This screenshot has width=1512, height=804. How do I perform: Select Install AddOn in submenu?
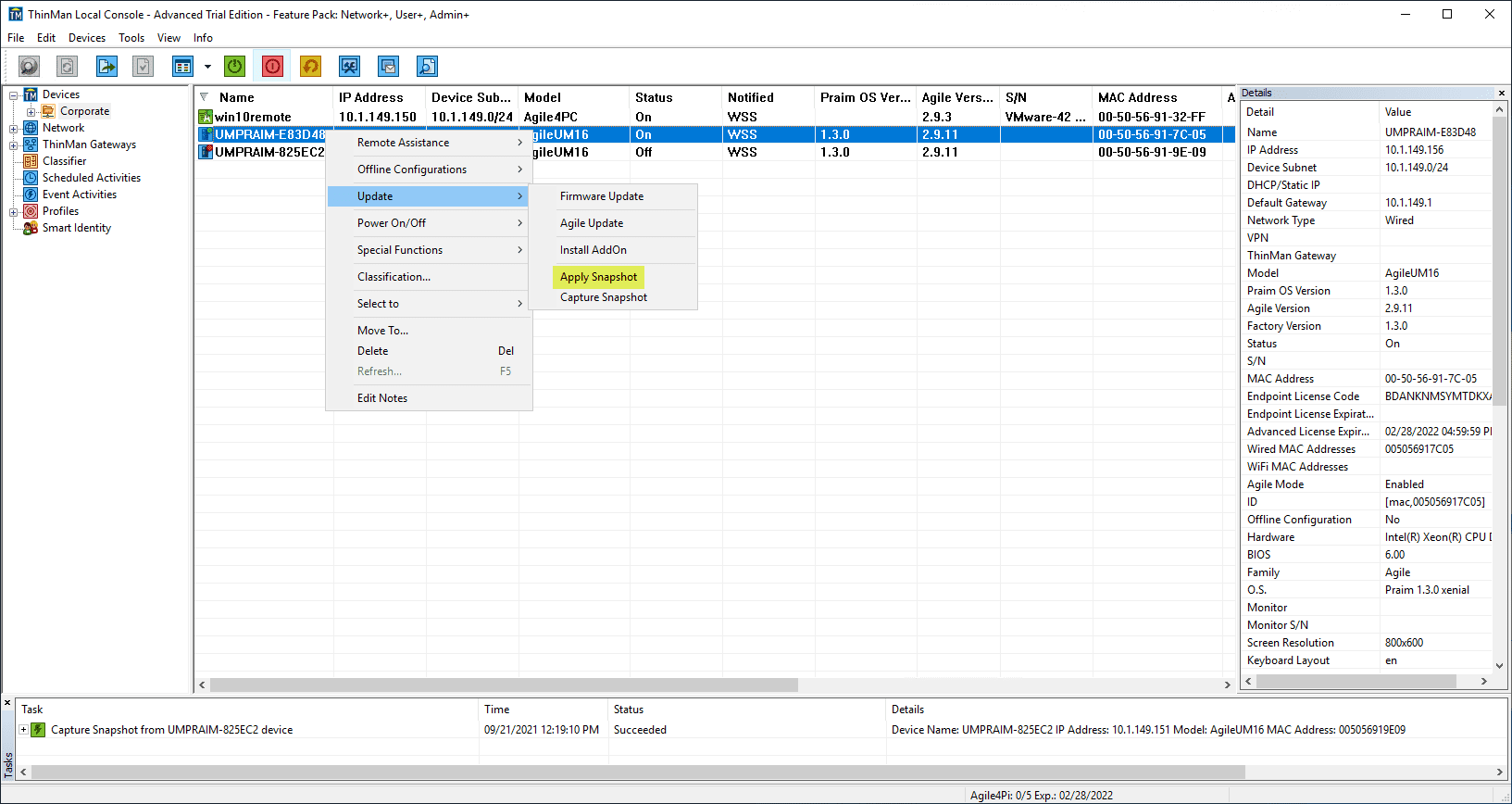tap(613, 250)
